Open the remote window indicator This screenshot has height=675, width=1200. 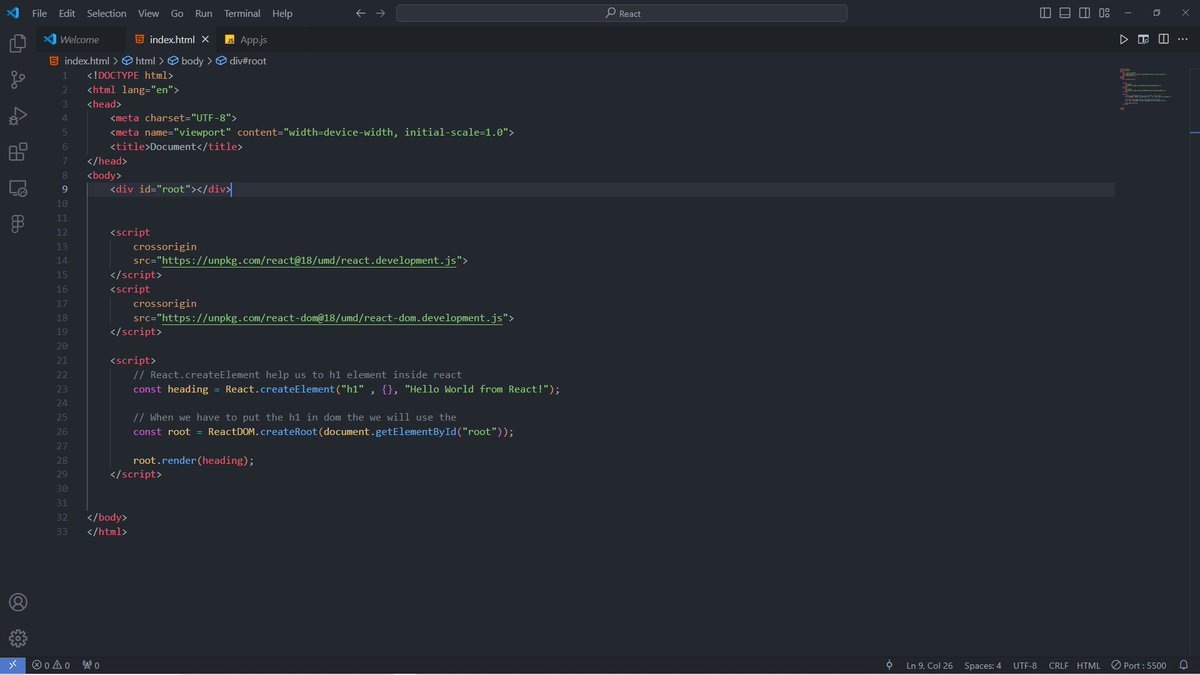coord(13,665)
